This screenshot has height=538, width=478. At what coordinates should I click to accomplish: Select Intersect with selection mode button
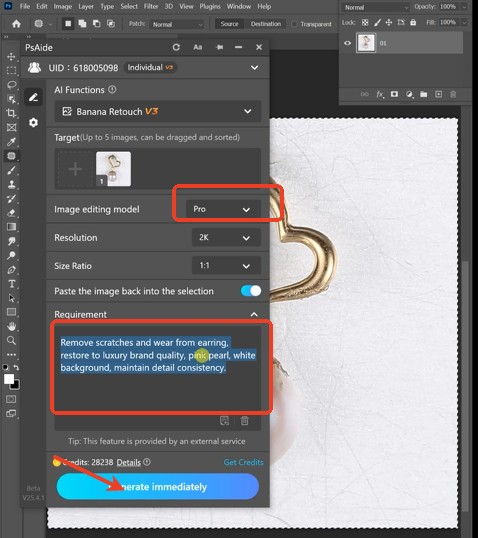click(x=111, y=24)
